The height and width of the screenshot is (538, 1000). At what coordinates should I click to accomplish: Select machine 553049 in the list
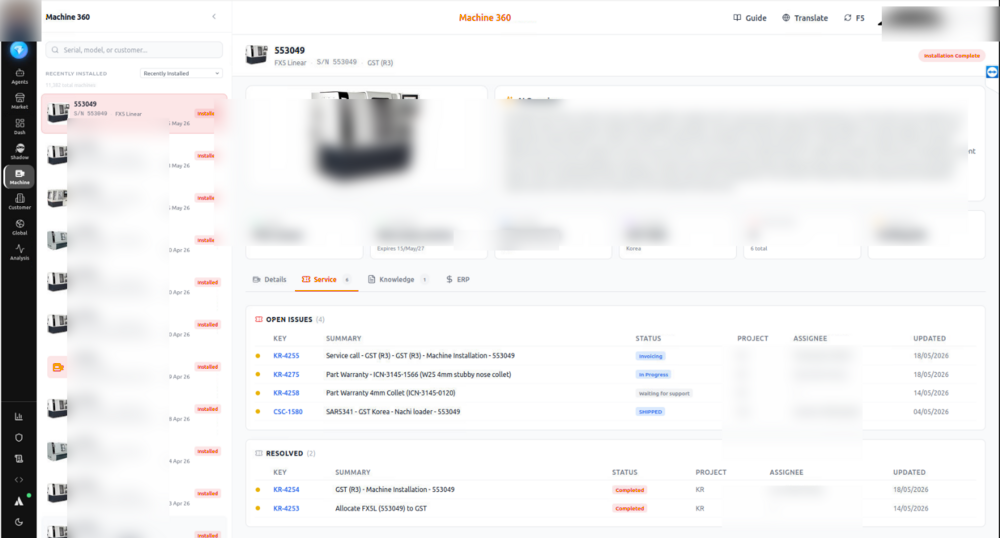[x=134, y=113]
